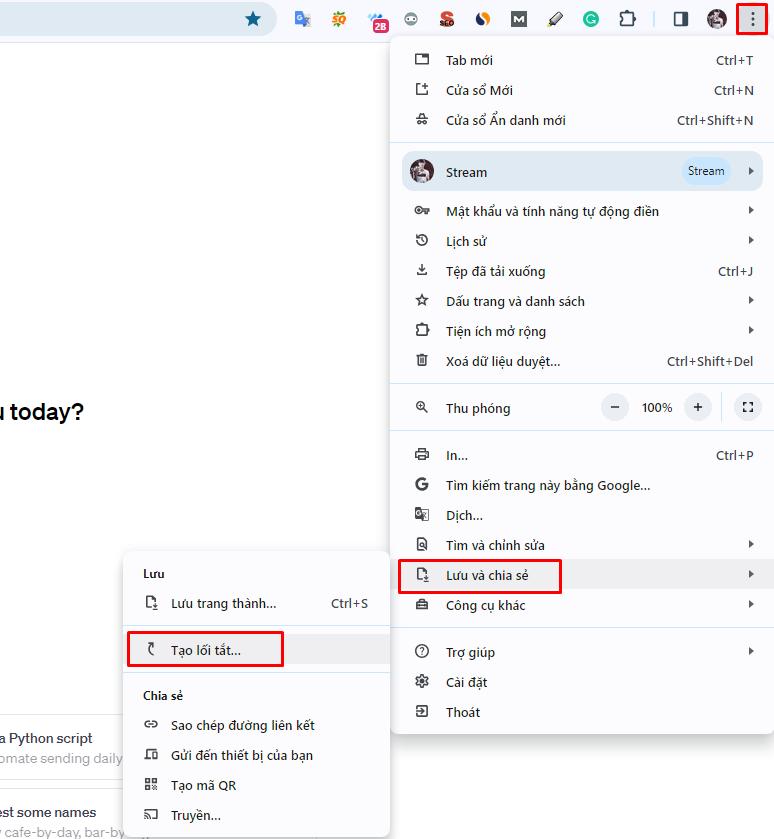
Task: Open Cửa sổ Ẩn danh mới
Action: point(582,120)
